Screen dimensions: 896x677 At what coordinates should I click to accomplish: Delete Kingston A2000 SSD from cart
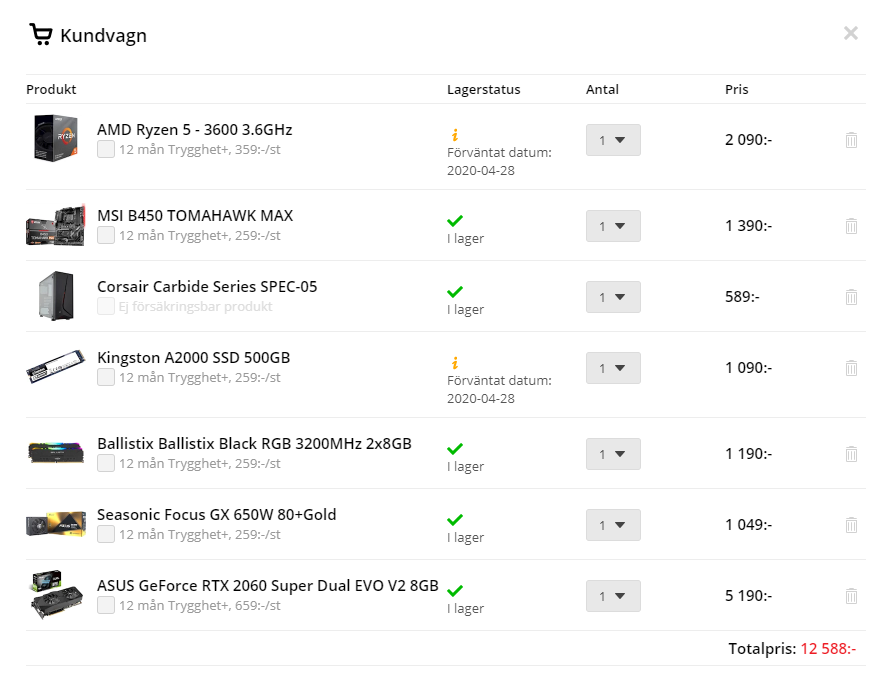(851, 368)
